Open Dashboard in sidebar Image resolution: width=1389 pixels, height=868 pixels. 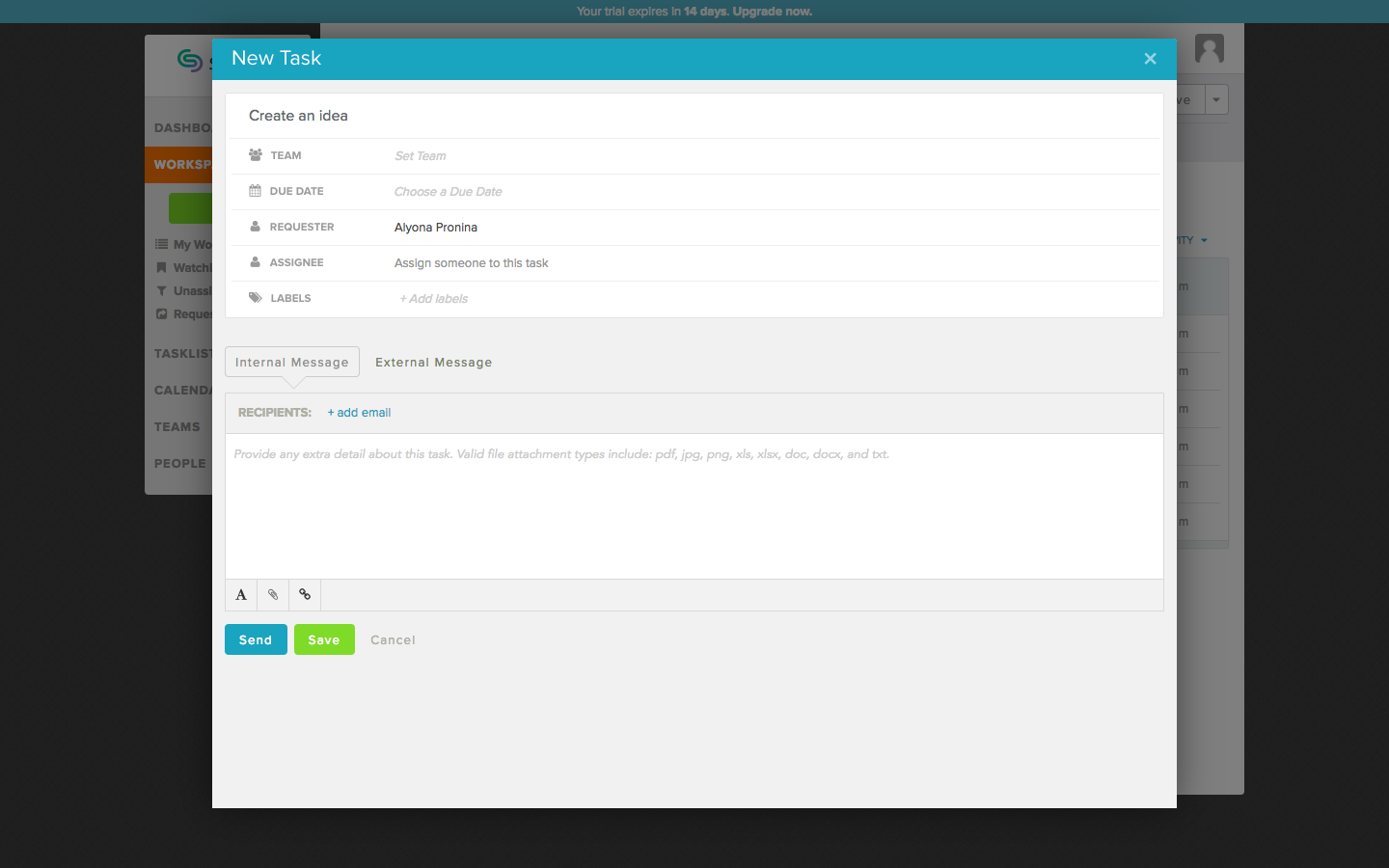(183, 127)
